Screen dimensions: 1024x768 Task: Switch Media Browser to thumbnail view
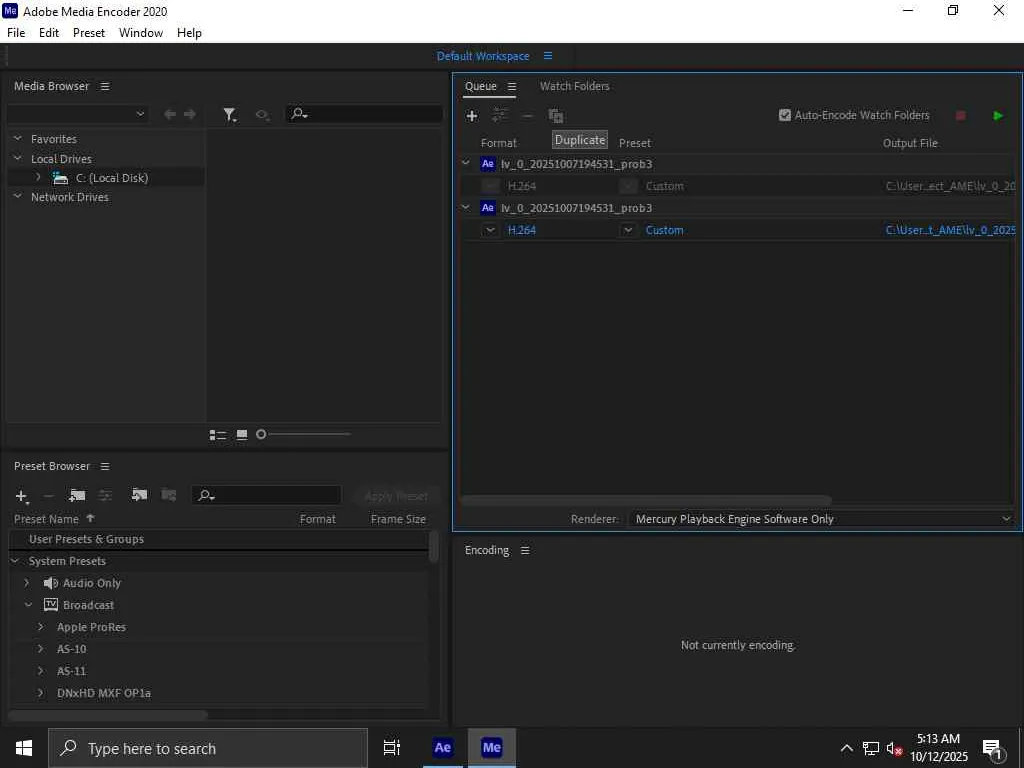(x=242, y=435)
